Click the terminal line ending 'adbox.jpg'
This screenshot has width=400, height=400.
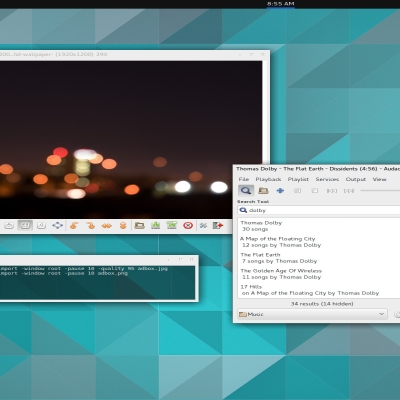tap(84, 268)
